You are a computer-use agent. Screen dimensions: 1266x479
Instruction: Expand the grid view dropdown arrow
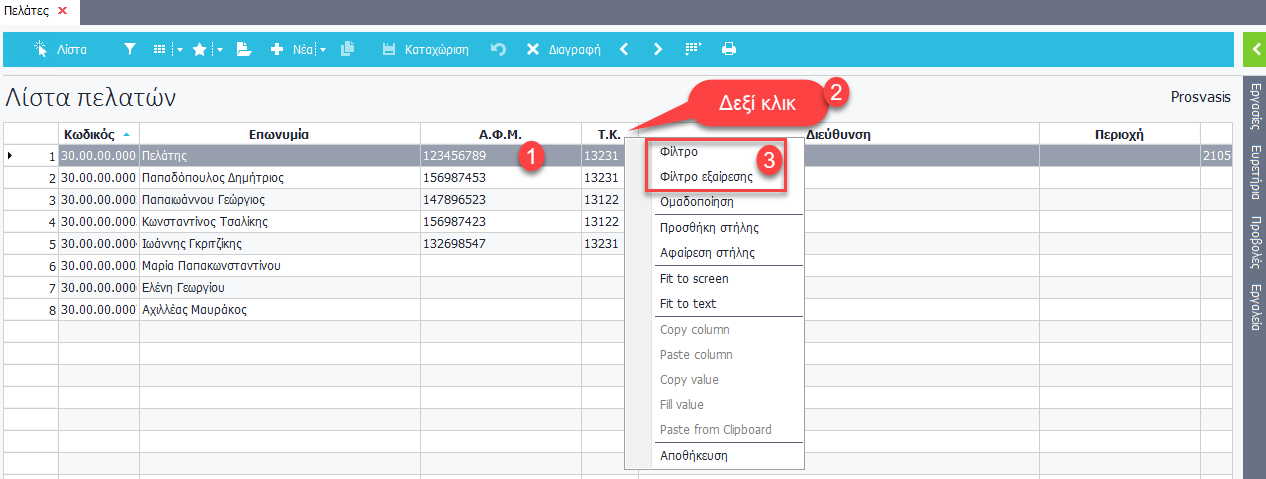178,49
